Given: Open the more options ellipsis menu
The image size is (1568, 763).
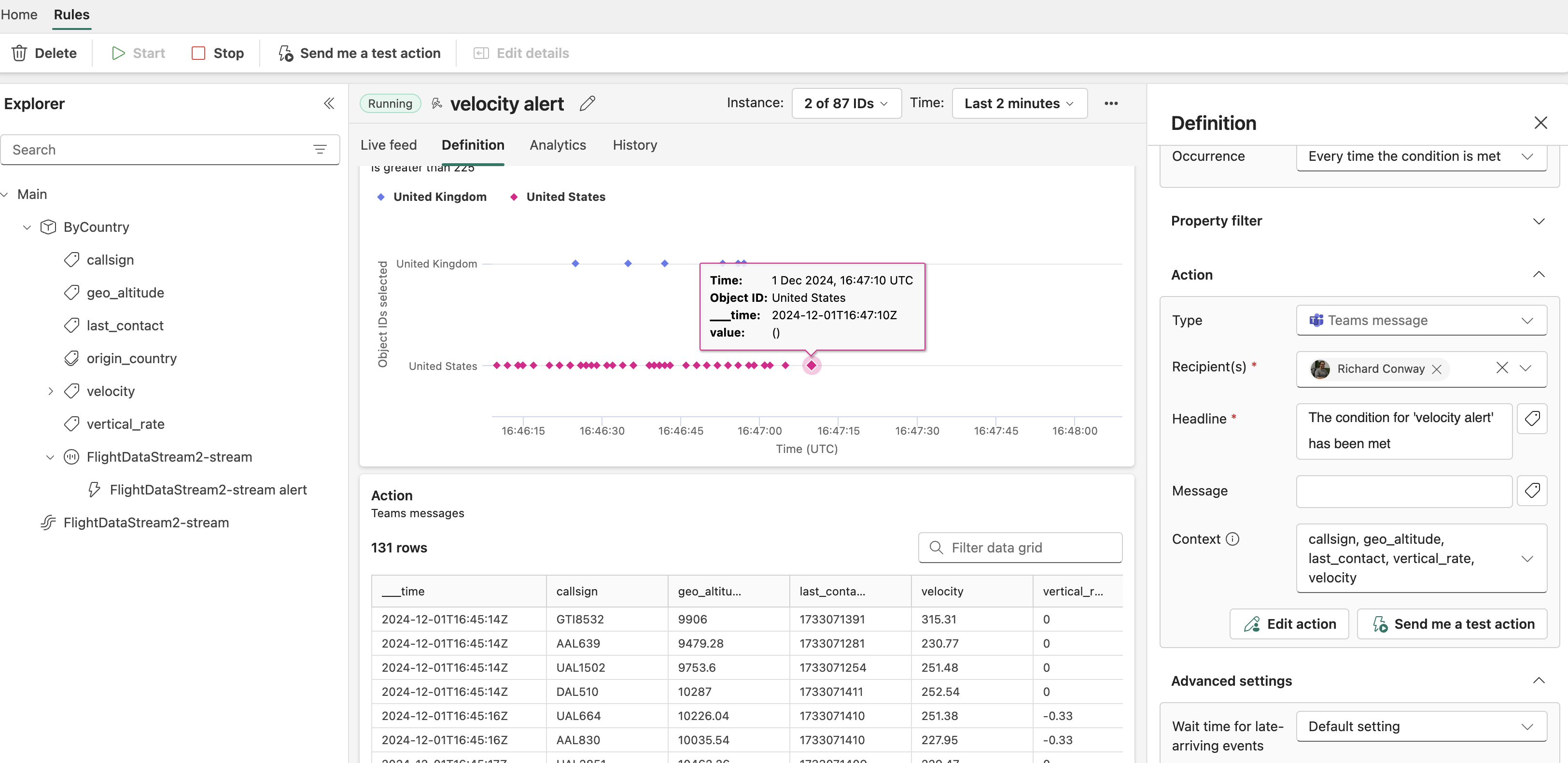Looking at the screenshot, I should (x=1111, y=103).
